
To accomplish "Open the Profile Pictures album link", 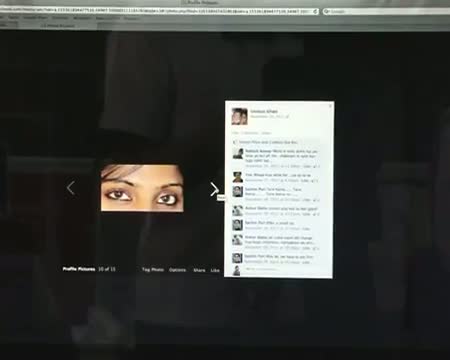I will click(x=79, y=269).
